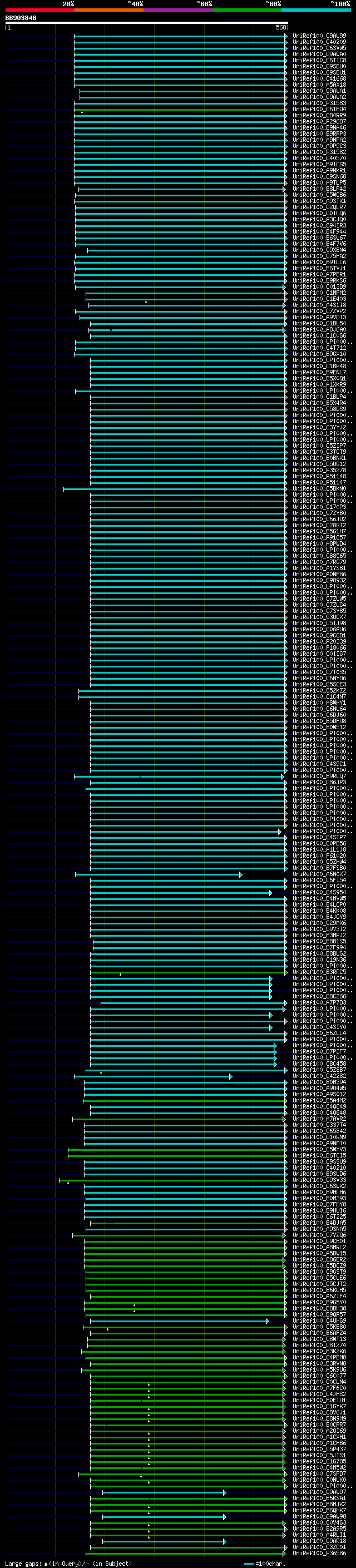Screen dimensions: 356x1568
Task: Select hit UniRef100_Q9SBU0
Action: click(319, 66)
